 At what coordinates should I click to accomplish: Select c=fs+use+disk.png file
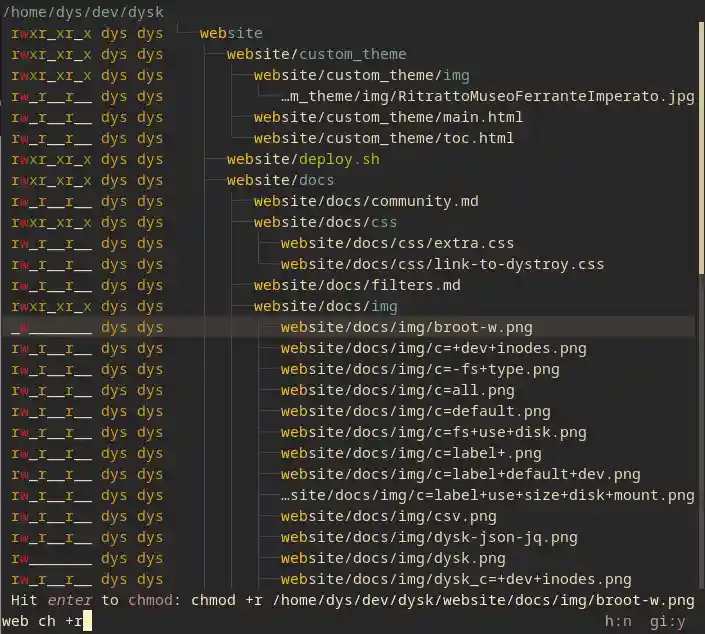pos(433,433)
